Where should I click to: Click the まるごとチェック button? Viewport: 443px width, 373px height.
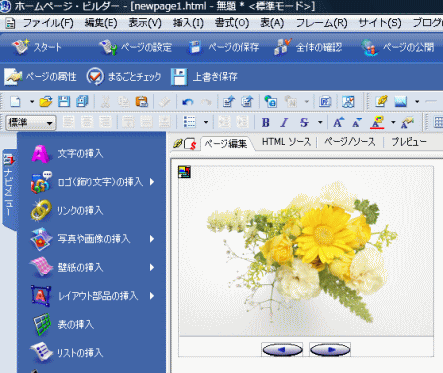124,77
